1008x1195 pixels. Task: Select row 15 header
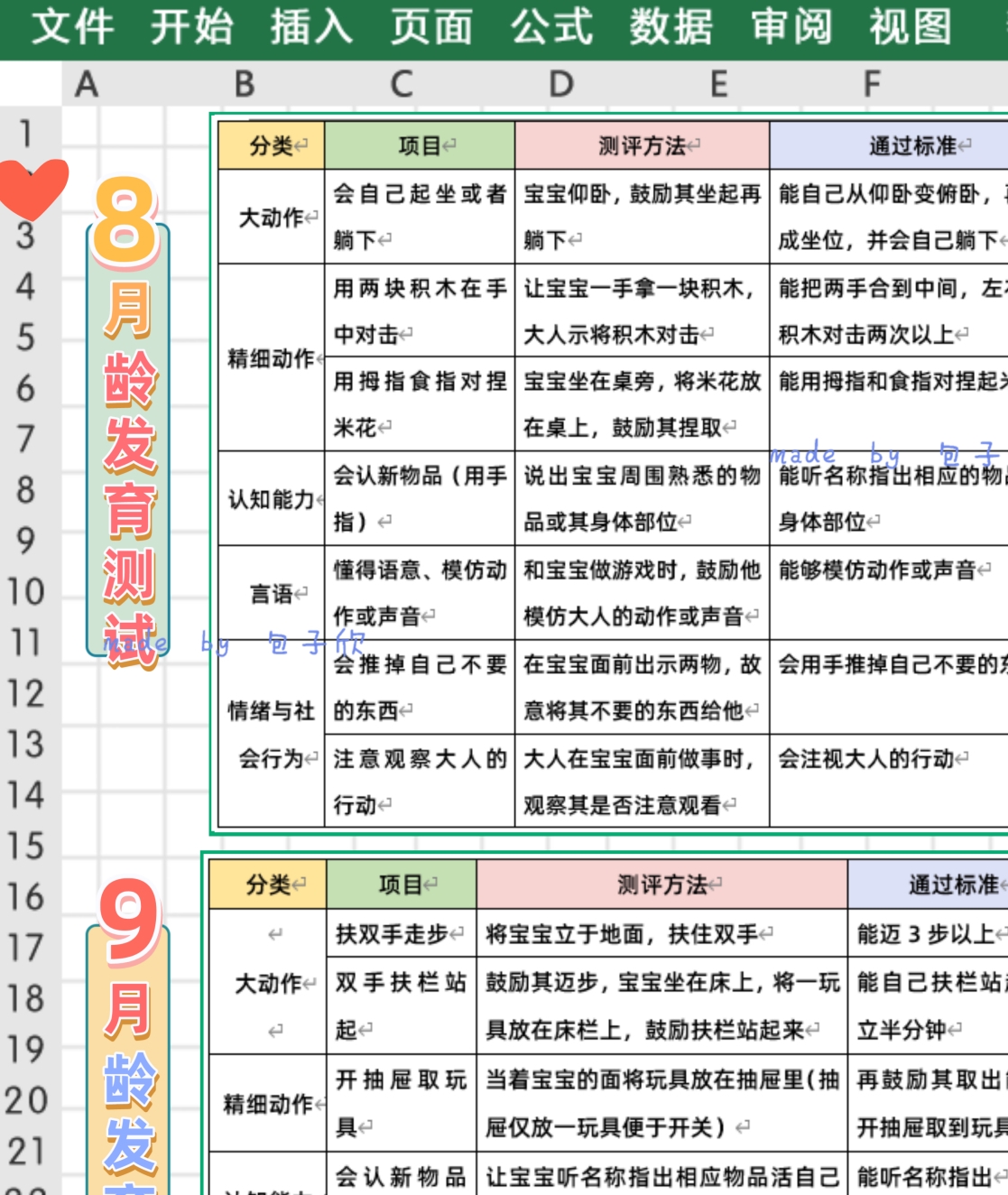[26, 847]
